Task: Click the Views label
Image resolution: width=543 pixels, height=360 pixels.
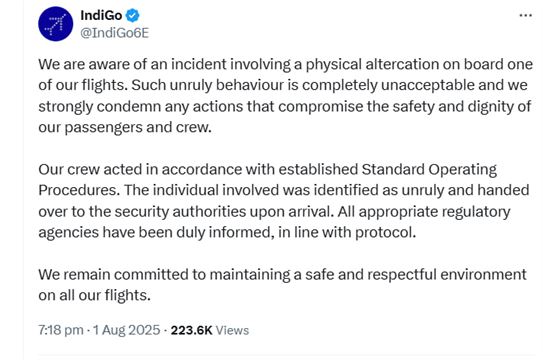Action: (x=232, y=330)
